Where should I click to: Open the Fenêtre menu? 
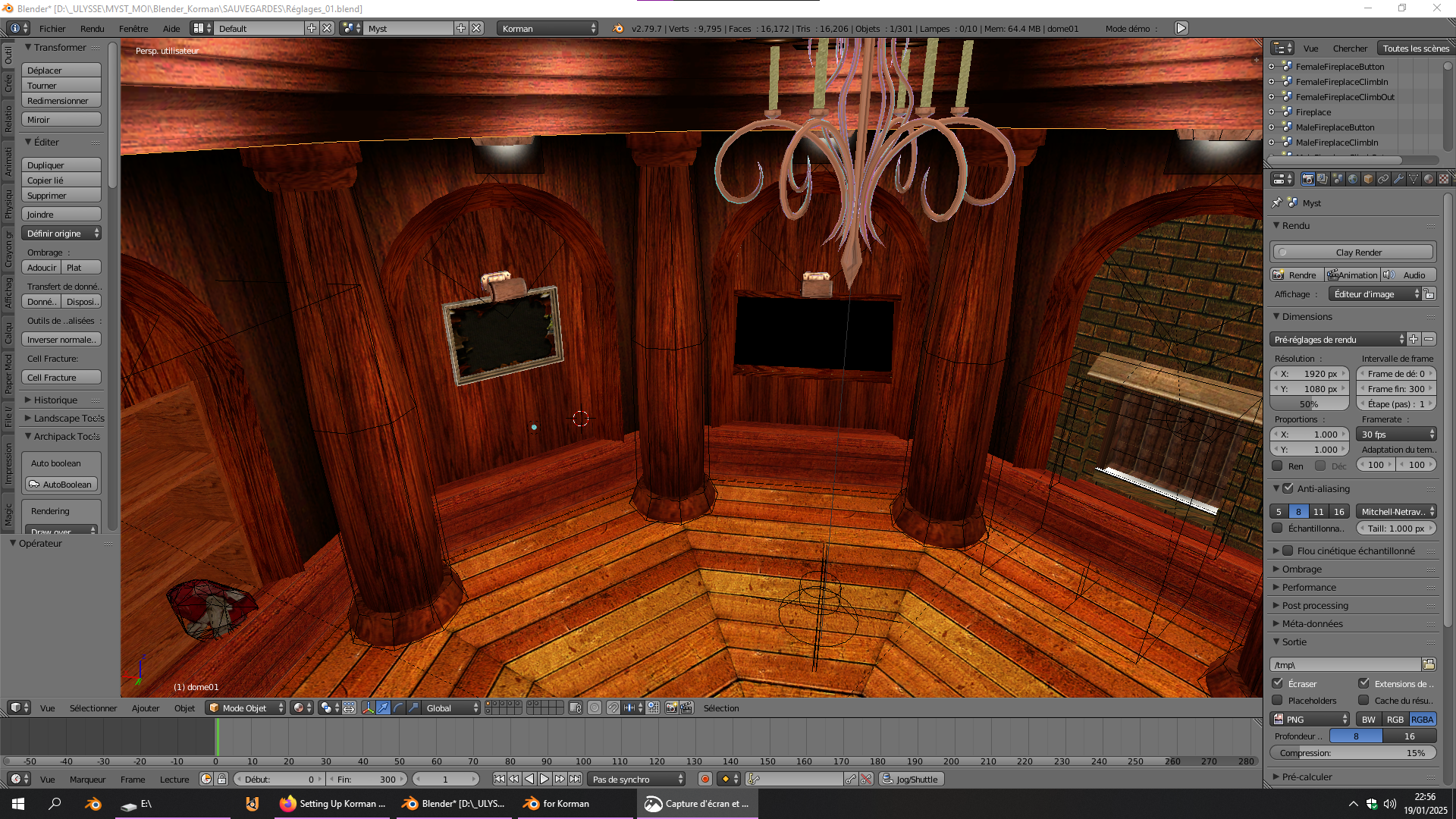[133, 28]
